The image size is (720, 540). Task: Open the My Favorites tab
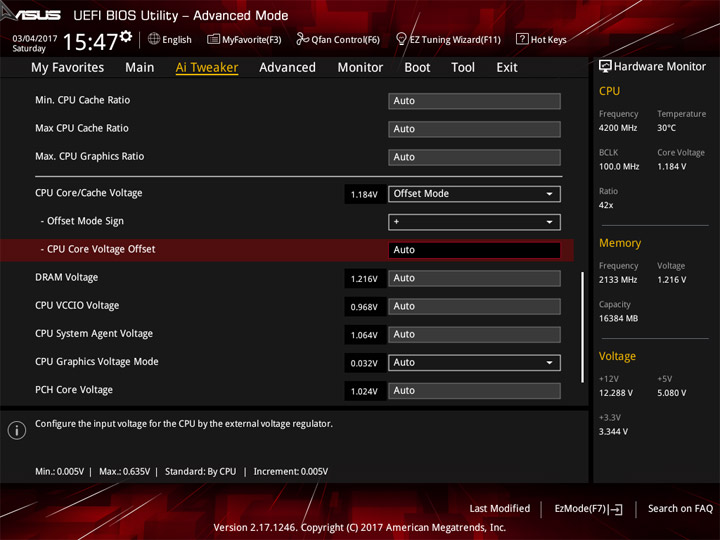[68, 68]
